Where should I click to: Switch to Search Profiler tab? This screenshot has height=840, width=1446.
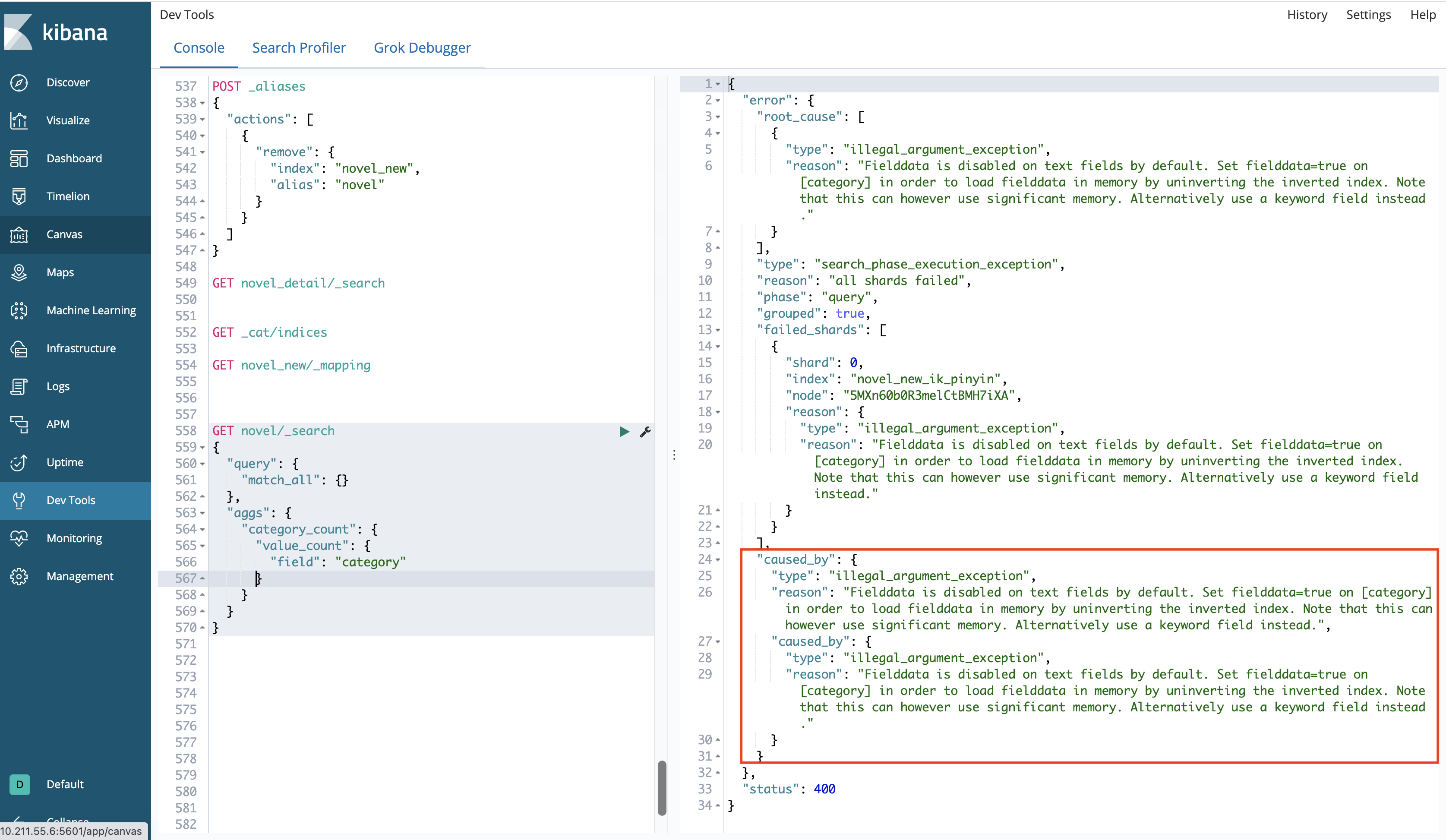click(x=299, y=47)
